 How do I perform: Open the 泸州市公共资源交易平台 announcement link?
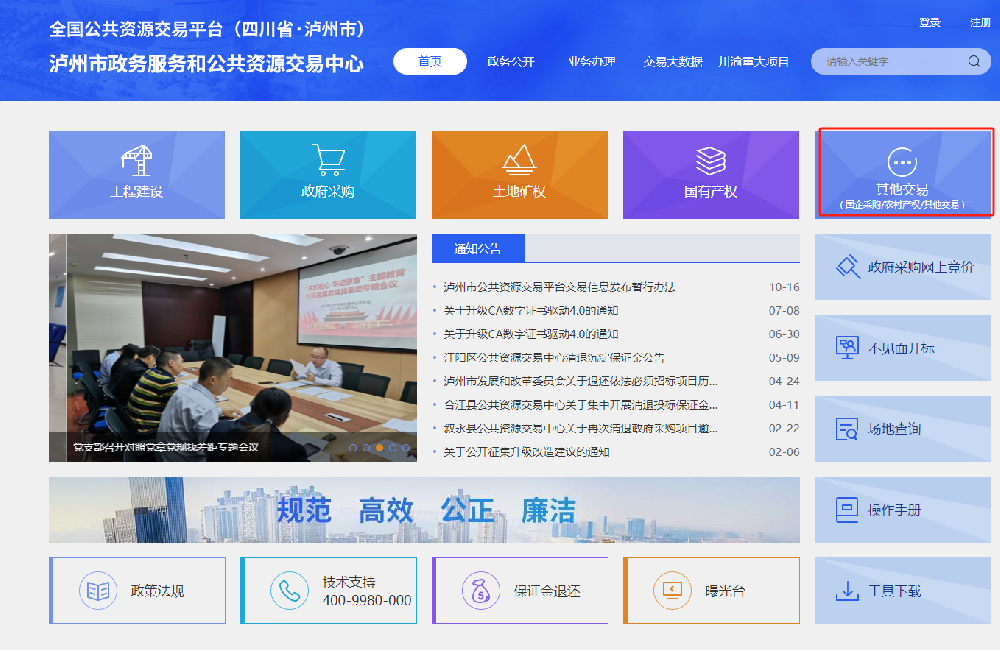(560, 288)
